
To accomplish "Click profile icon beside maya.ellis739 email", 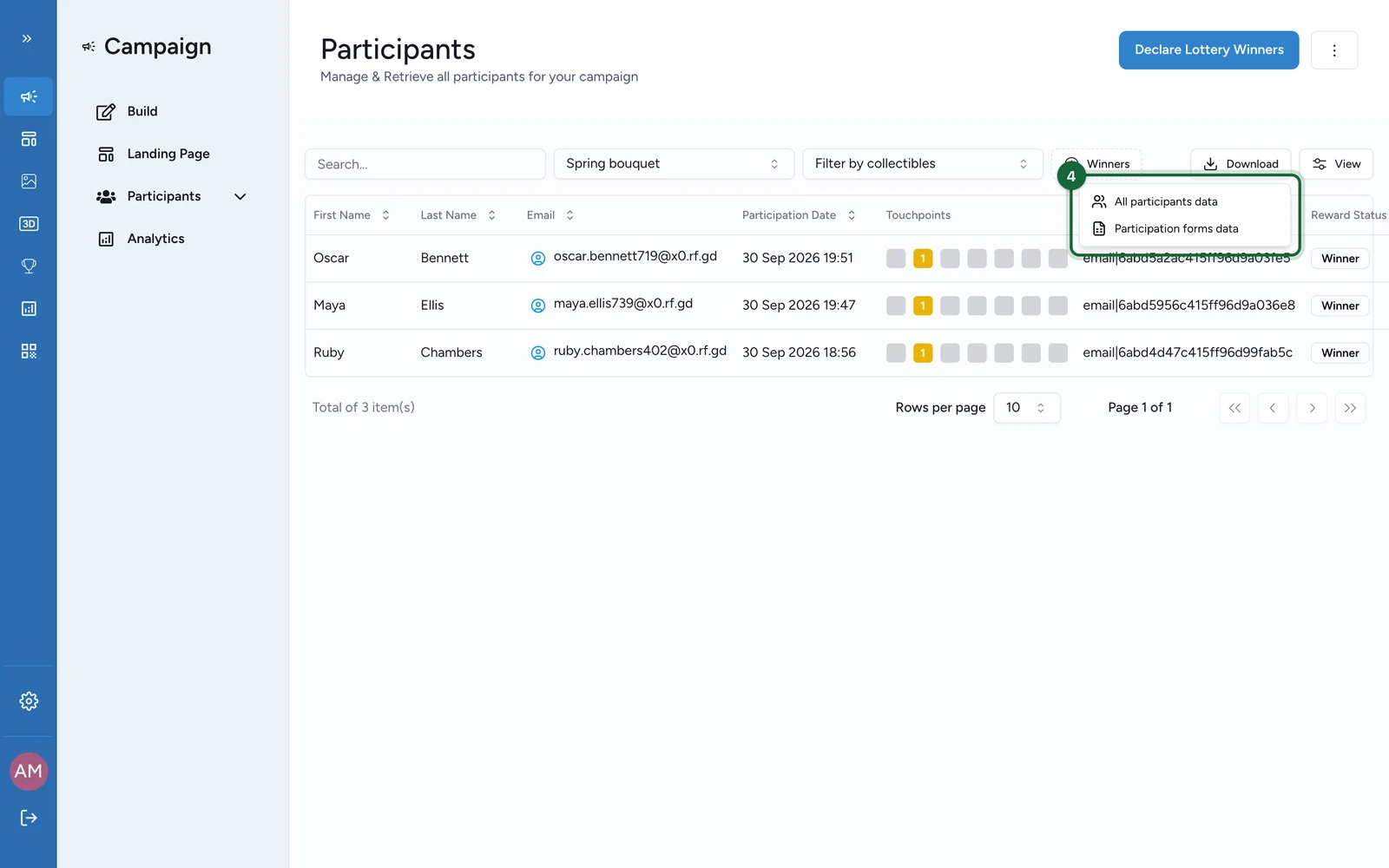I will [x=538, y=306].
